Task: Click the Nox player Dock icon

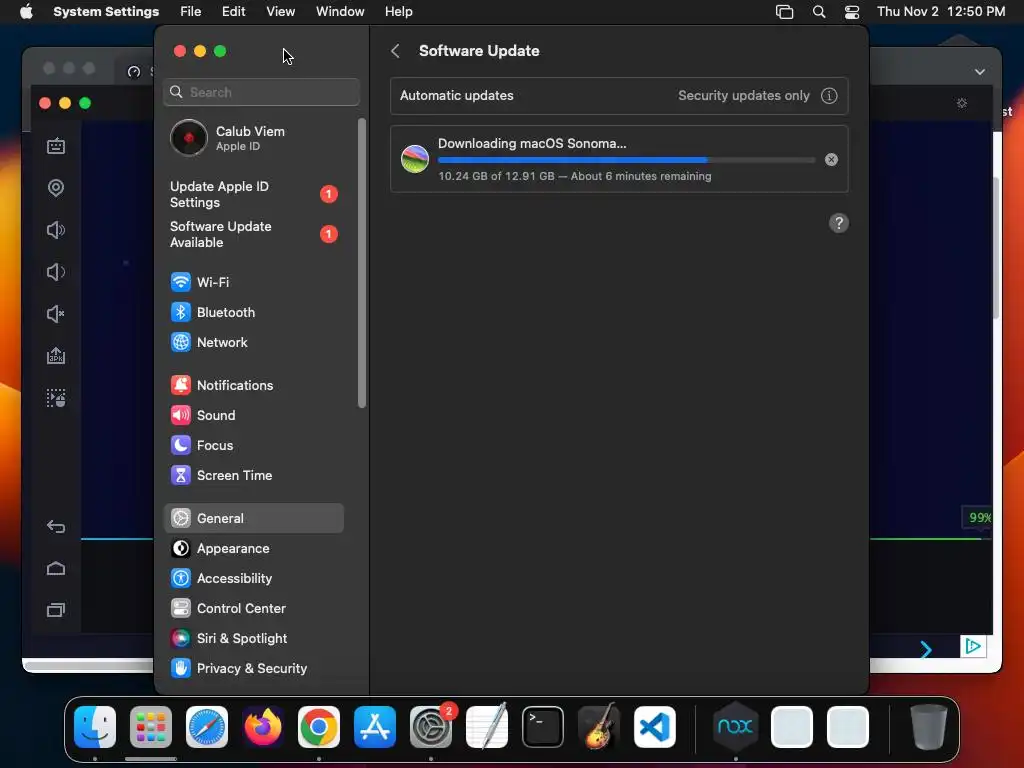Action: point(735,727)
